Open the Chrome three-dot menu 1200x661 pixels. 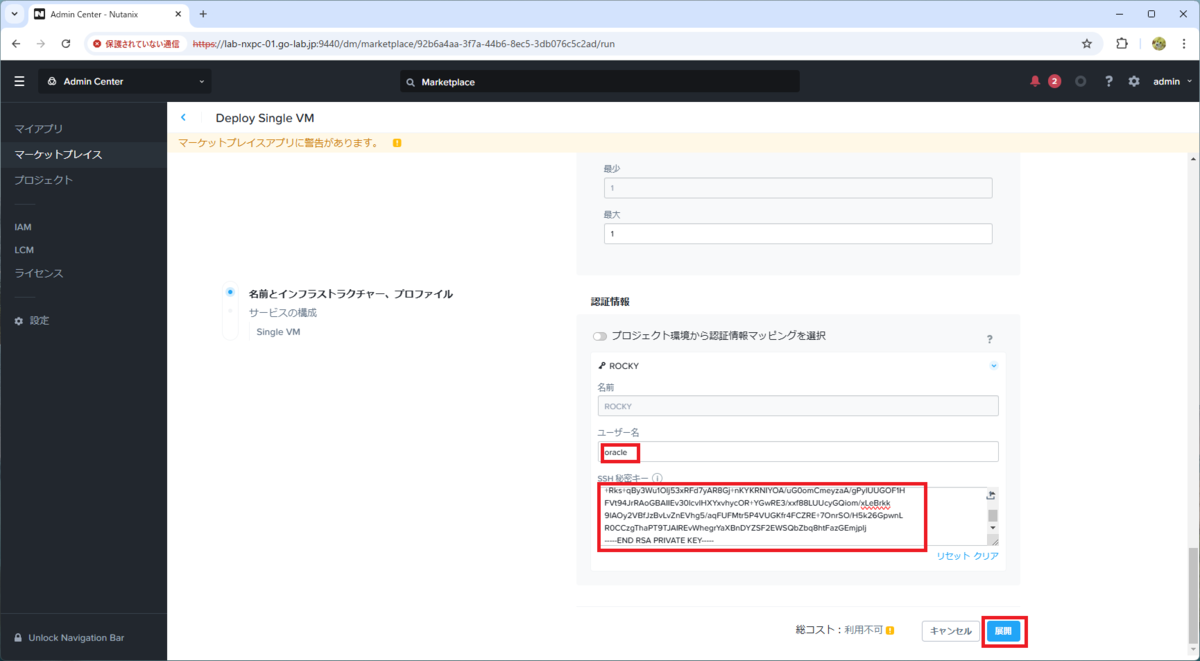[1184, 44]
